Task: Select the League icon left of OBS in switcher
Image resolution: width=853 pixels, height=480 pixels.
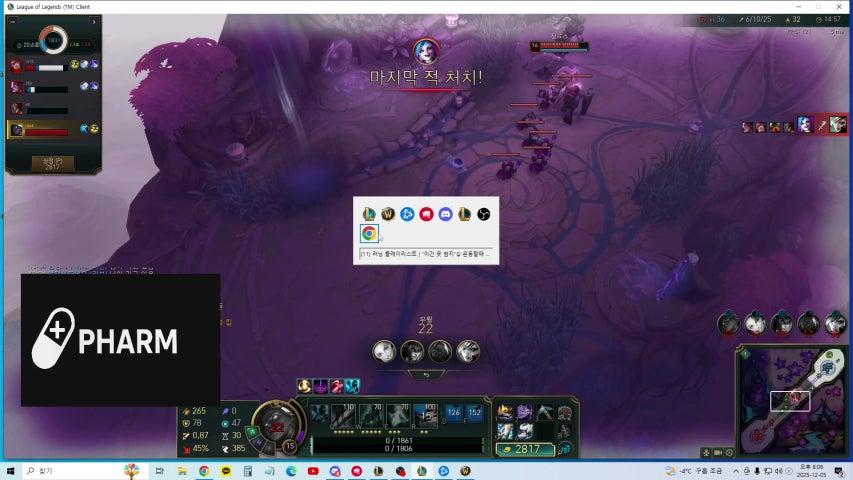Action: [464, 214]
